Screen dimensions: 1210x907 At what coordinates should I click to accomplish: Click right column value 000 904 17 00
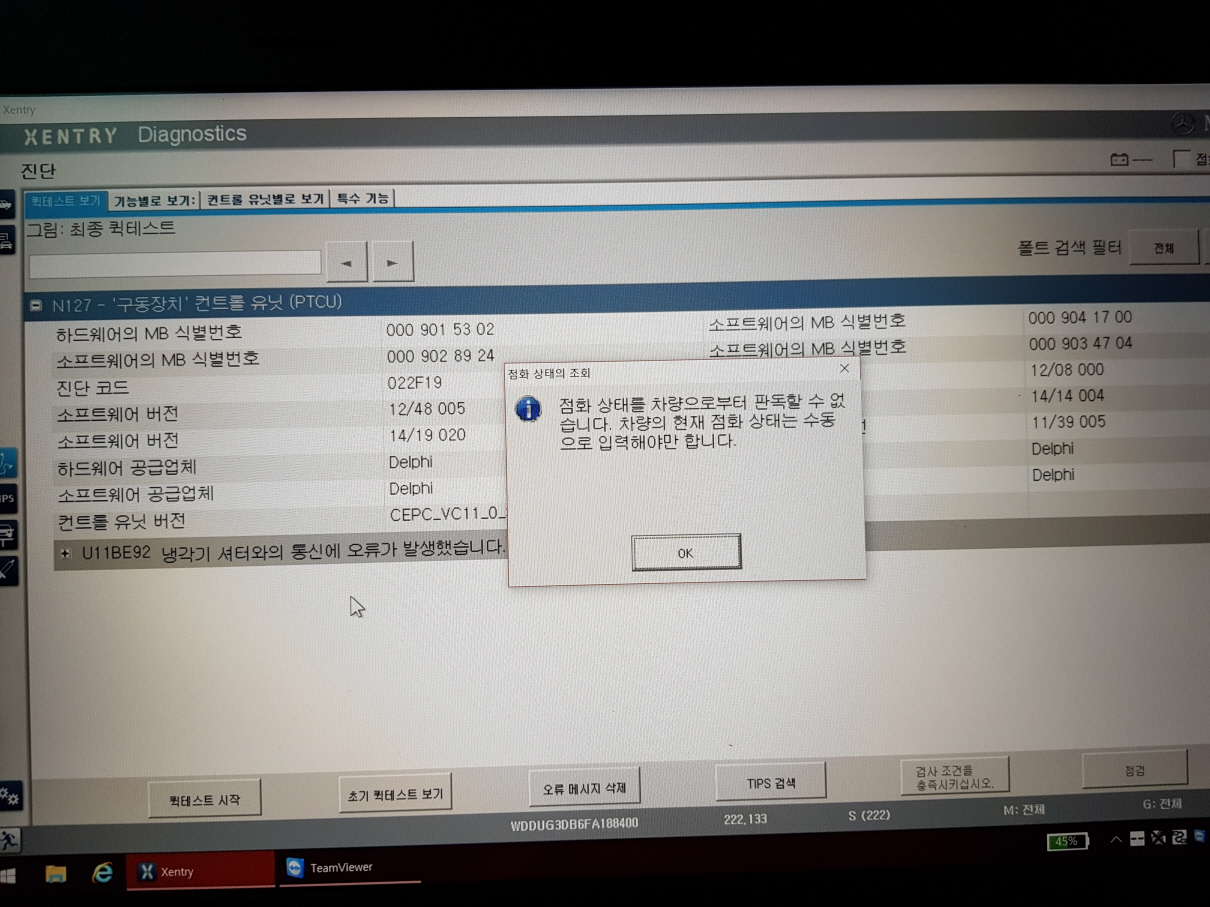point(1080,318)
